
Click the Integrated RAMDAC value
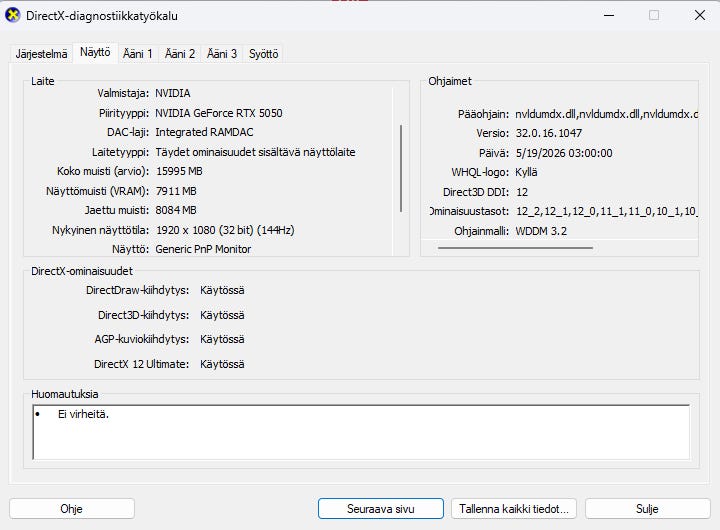204,132
